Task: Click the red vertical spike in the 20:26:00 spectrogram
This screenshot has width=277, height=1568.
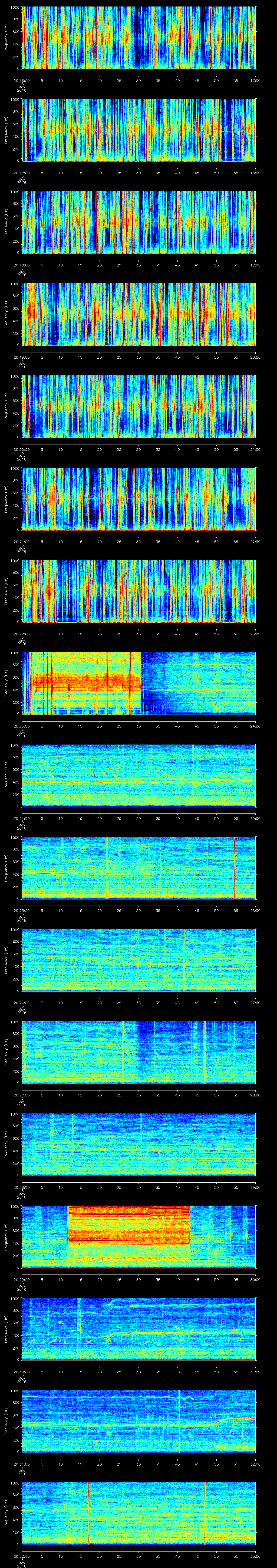Action: 184,959
